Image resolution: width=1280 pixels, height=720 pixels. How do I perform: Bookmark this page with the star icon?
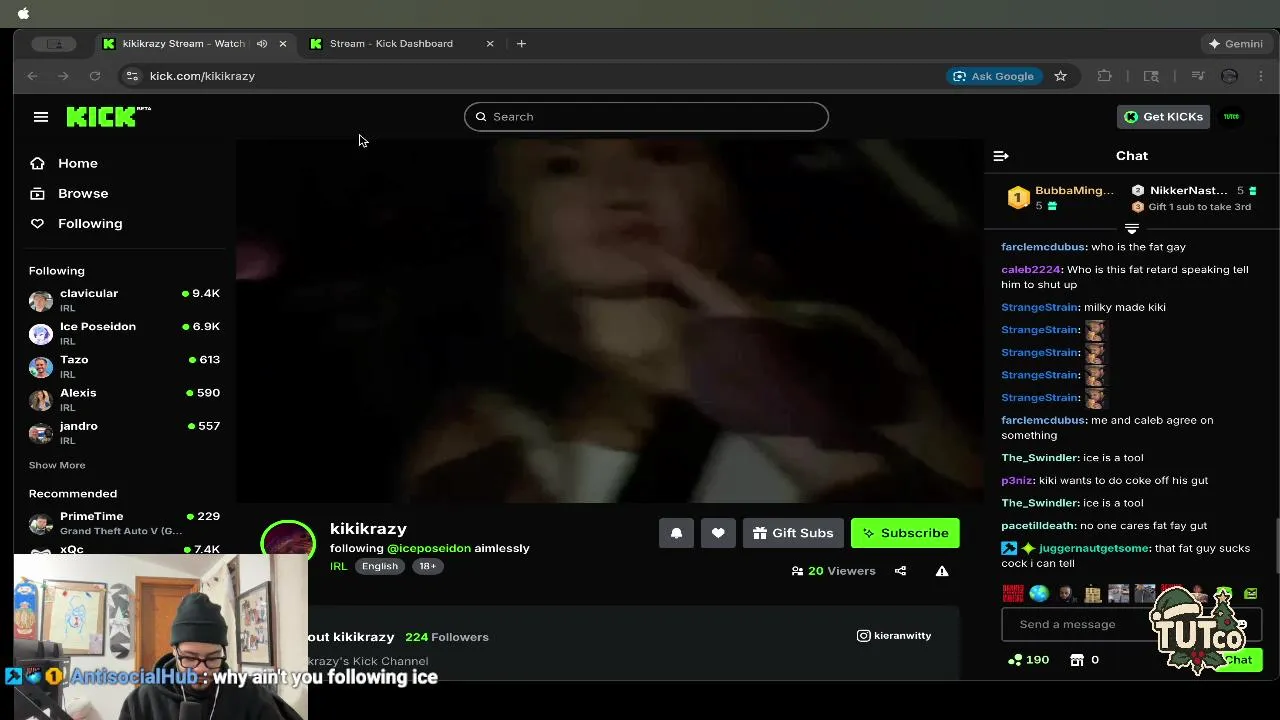1060,76
